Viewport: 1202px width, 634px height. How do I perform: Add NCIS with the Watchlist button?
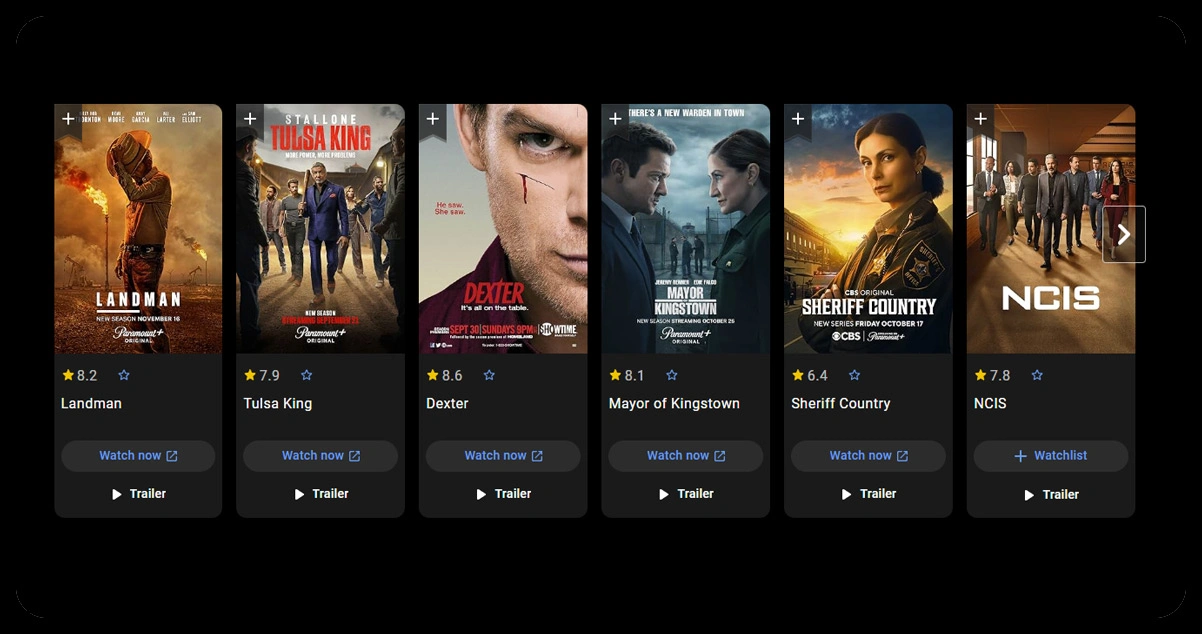[1051, 456]
